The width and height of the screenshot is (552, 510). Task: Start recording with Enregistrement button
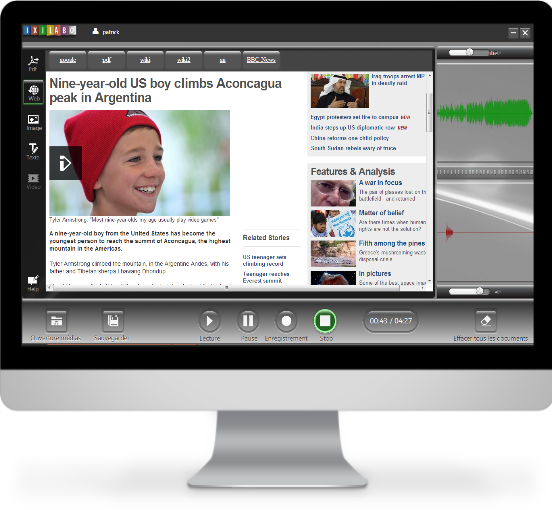pos(286,321)
